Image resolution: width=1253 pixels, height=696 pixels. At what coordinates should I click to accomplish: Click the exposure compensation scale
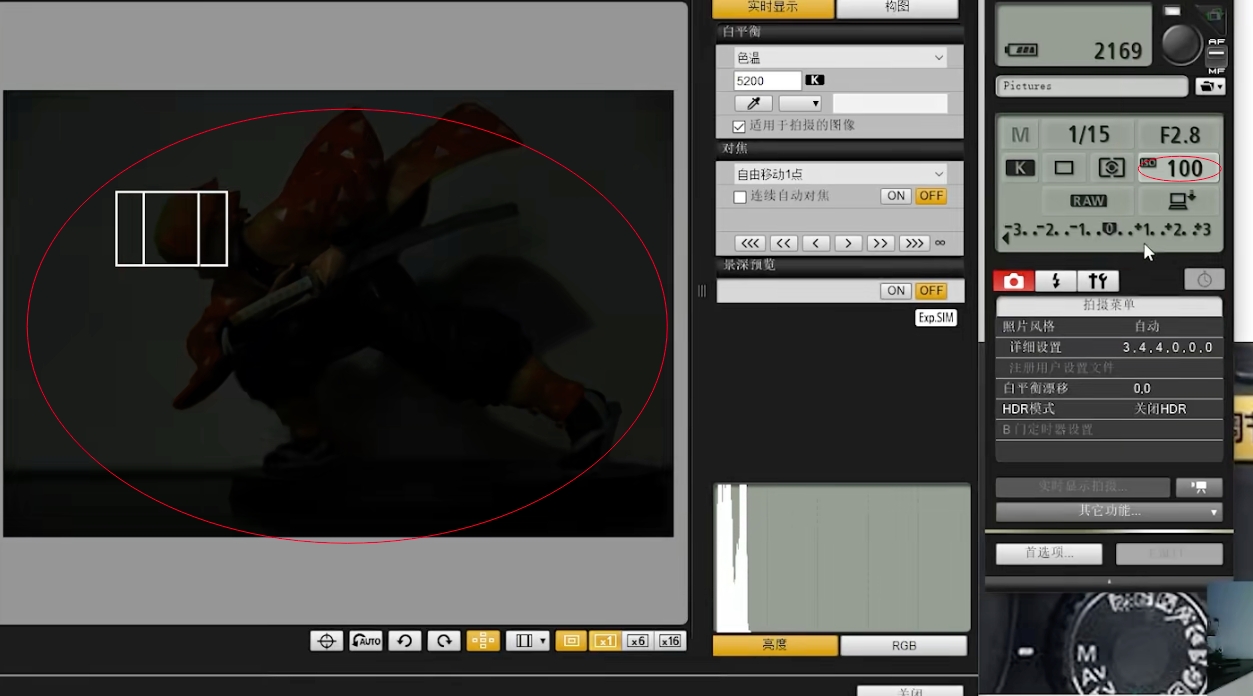1108,231
